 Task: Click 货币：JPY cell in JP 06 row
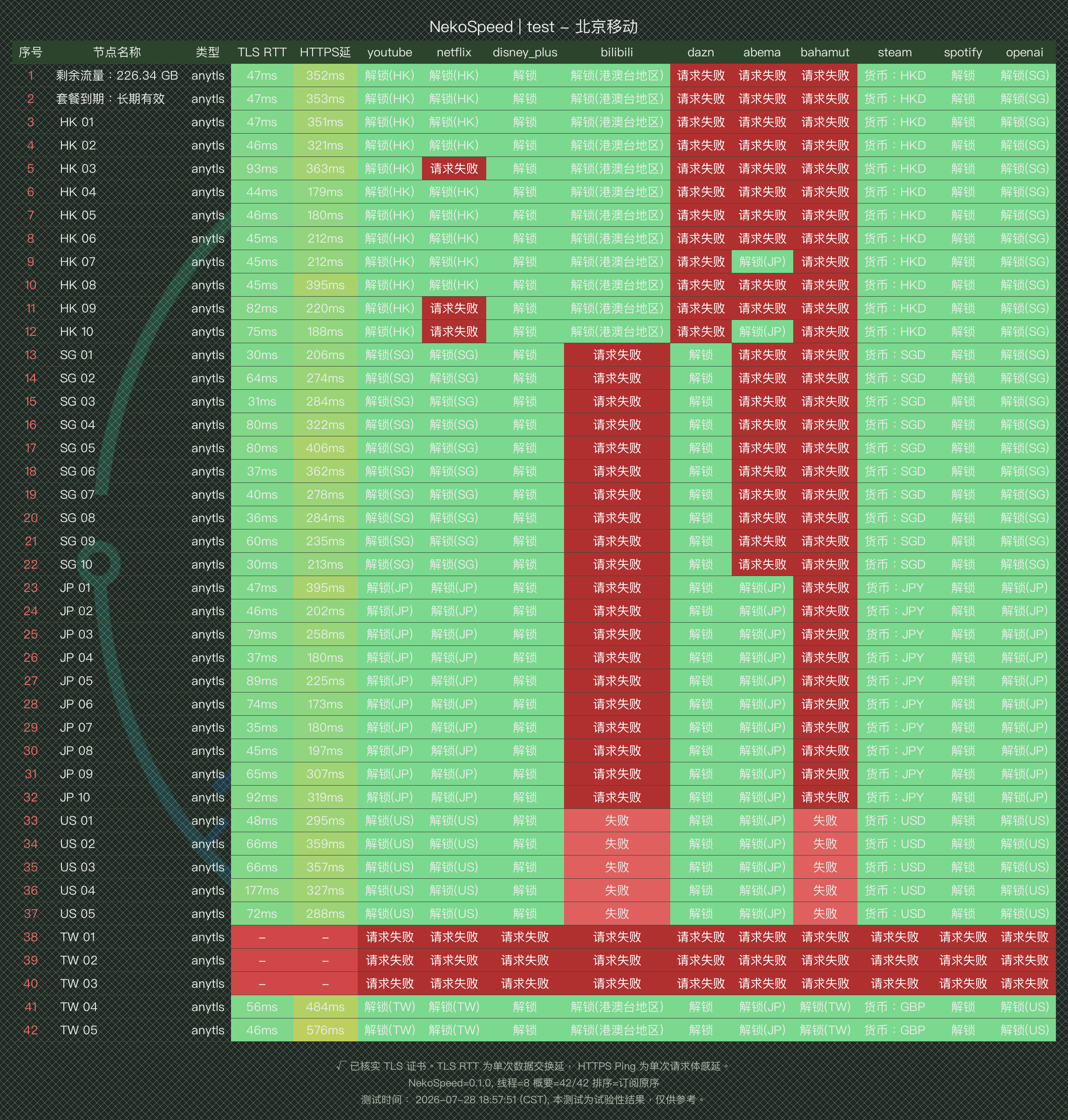(x=894, y=704)
